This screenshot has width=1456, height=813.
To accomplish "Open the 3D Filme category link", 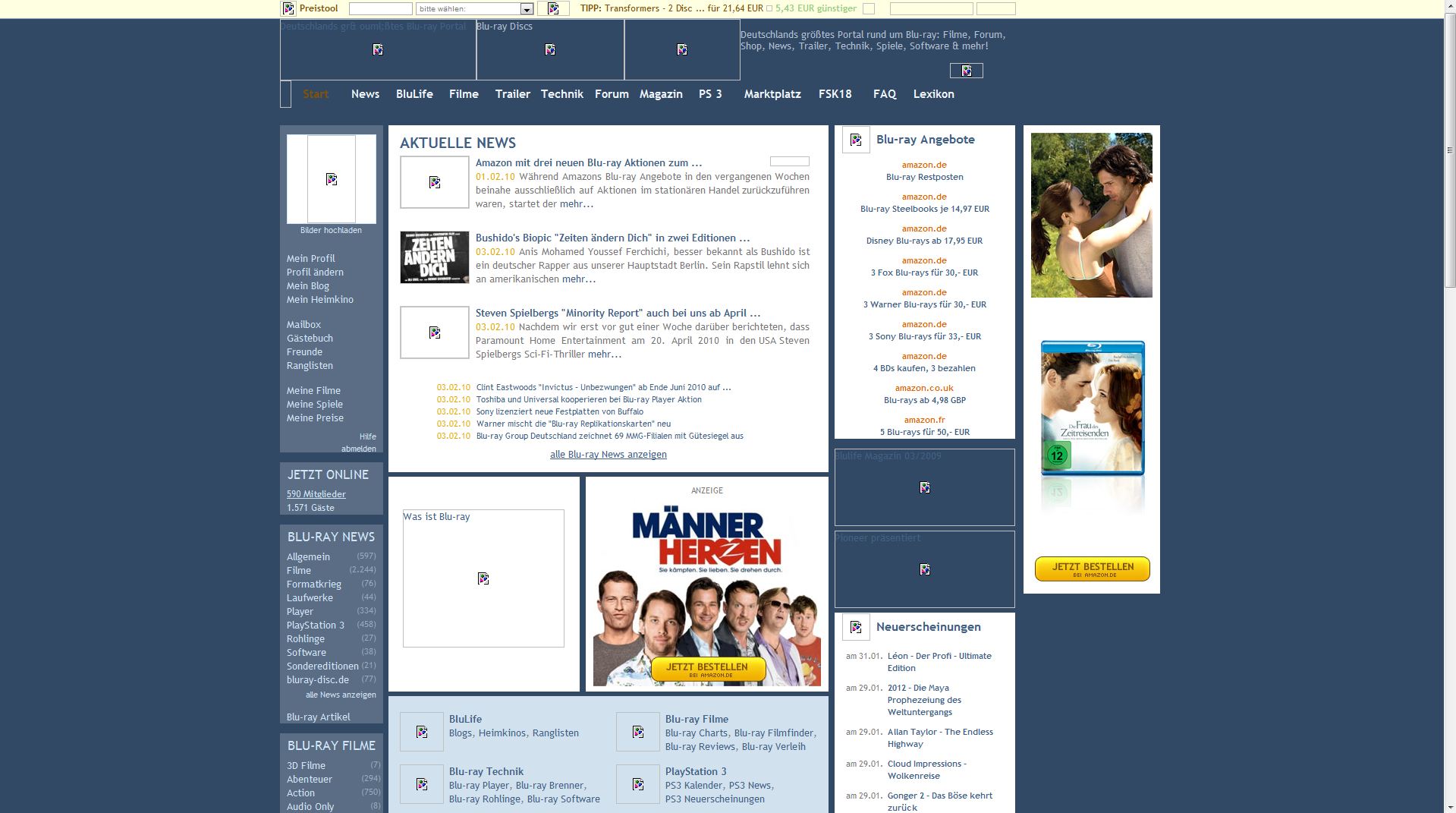I will [x=306, y=766].
